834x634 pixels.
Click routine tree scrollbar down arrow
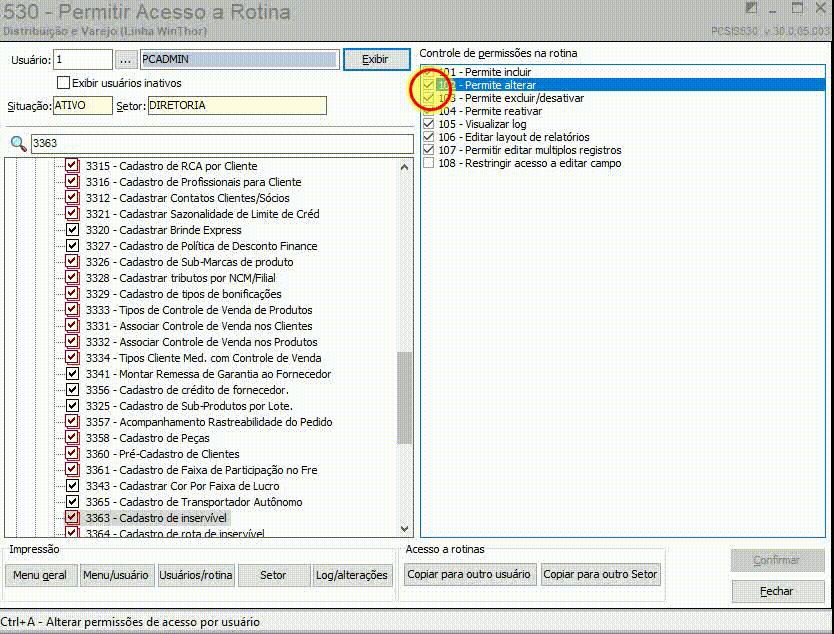tap(404, 529)
